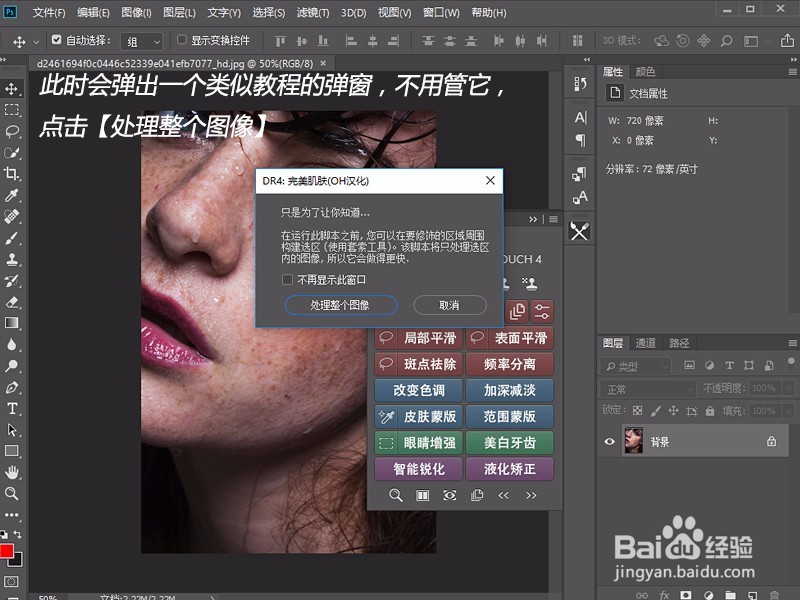Toggle lock position icon in Layers panel

(673, 410)
